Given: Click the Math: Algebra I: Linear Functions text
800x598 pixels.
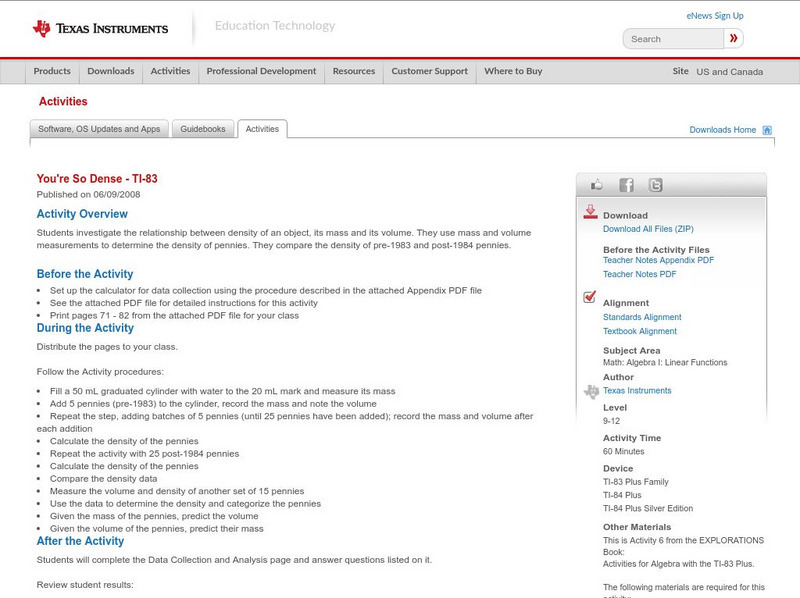Looking at the screenshot, I should pyautogui.click(x=665, y=363).
